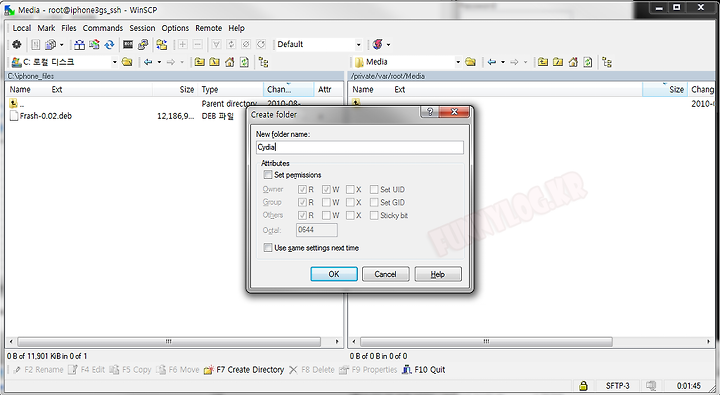Expand remote back history dropdown arrow
This screenshot has height=395, width=720.
pos(503,62)
